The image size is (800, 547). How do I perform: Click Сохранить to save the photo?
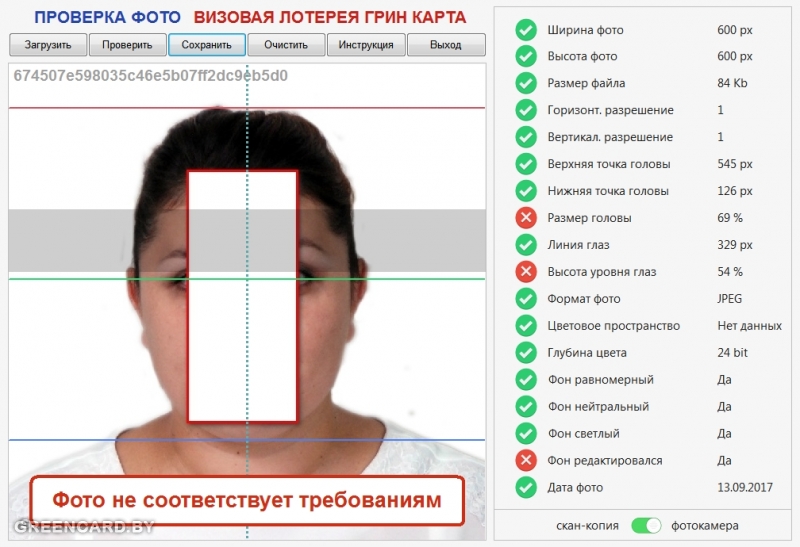pyautogui.click(x=207, y=45)
